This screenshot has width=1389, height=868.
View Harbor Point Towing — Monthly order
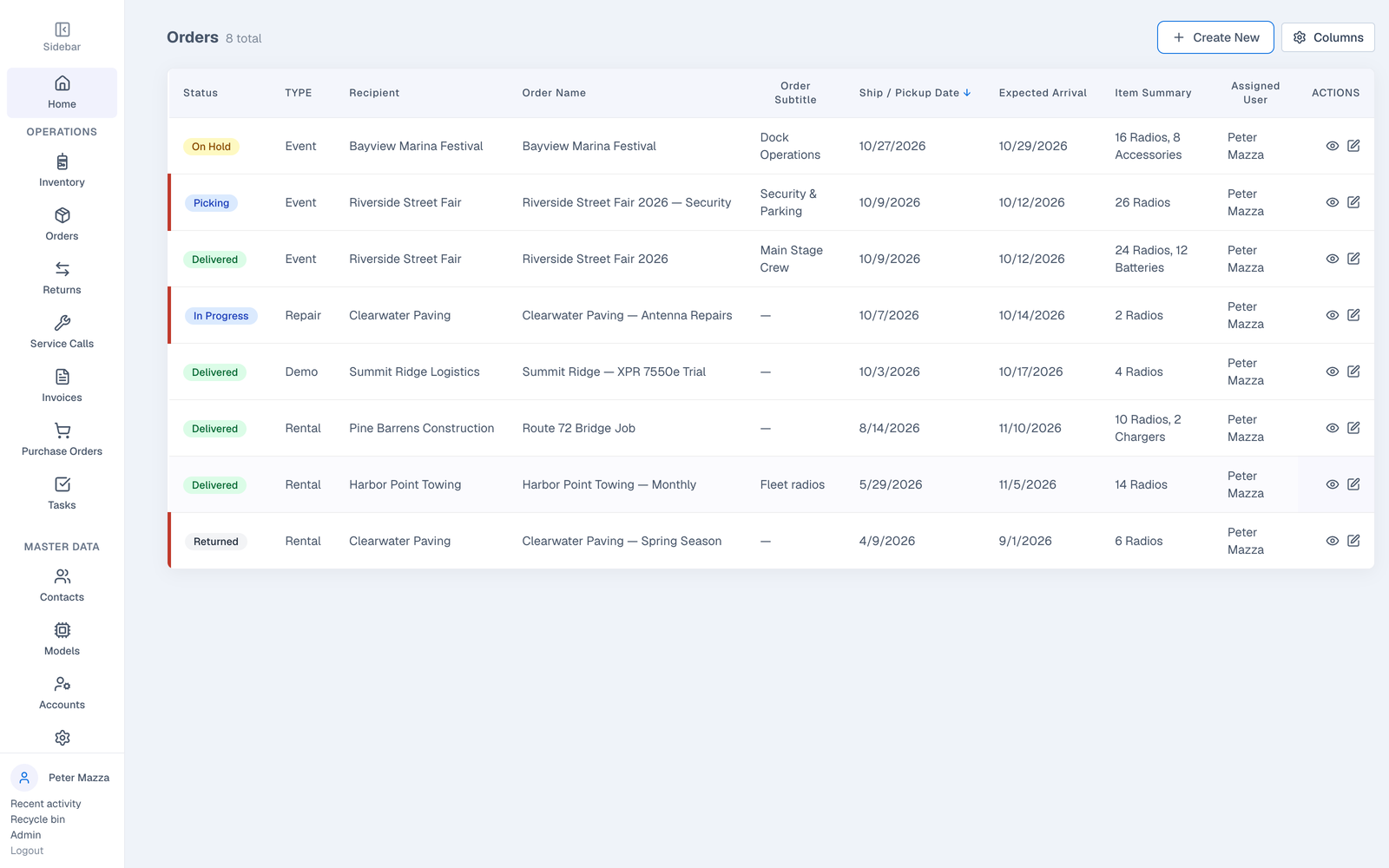pyautogui.click(x=1333, y=484)
